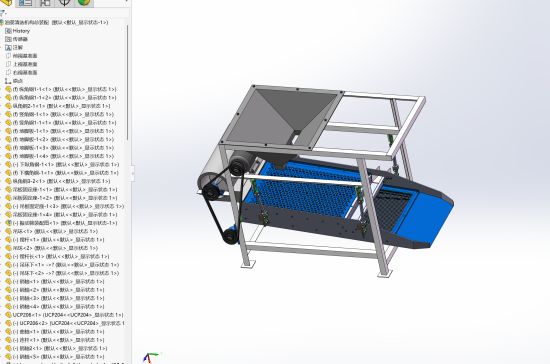Click the tree filter funnel icon

click(3, 14)
